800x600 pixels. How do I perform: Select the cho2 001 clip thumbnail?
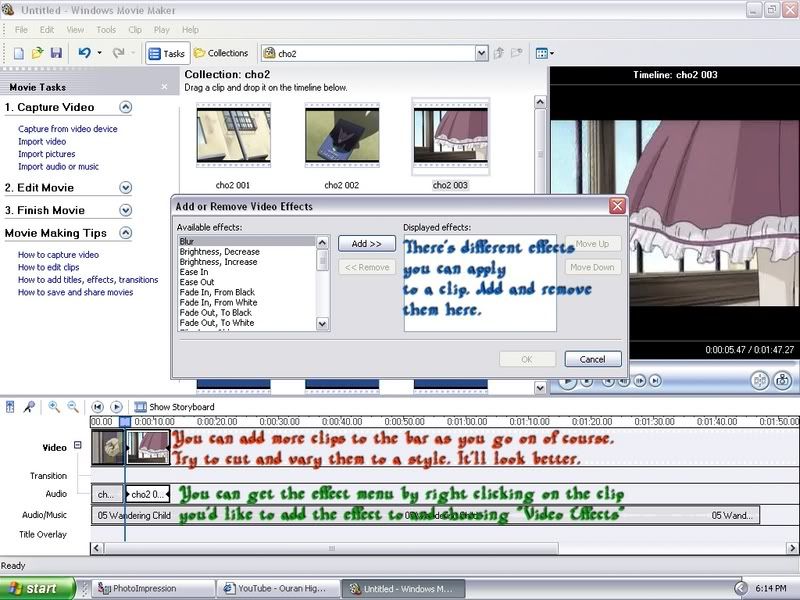[x=234, y=136]
